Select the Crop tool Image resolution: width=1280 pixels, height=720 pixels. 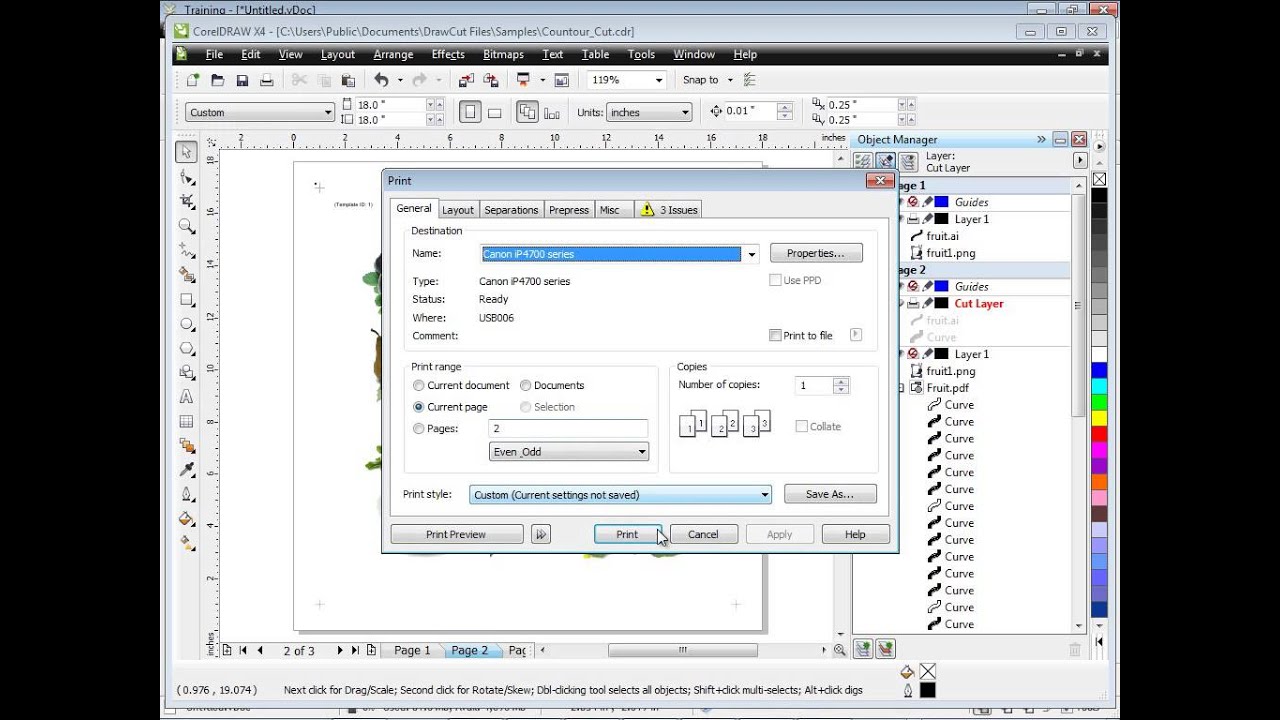click(186, 202)
